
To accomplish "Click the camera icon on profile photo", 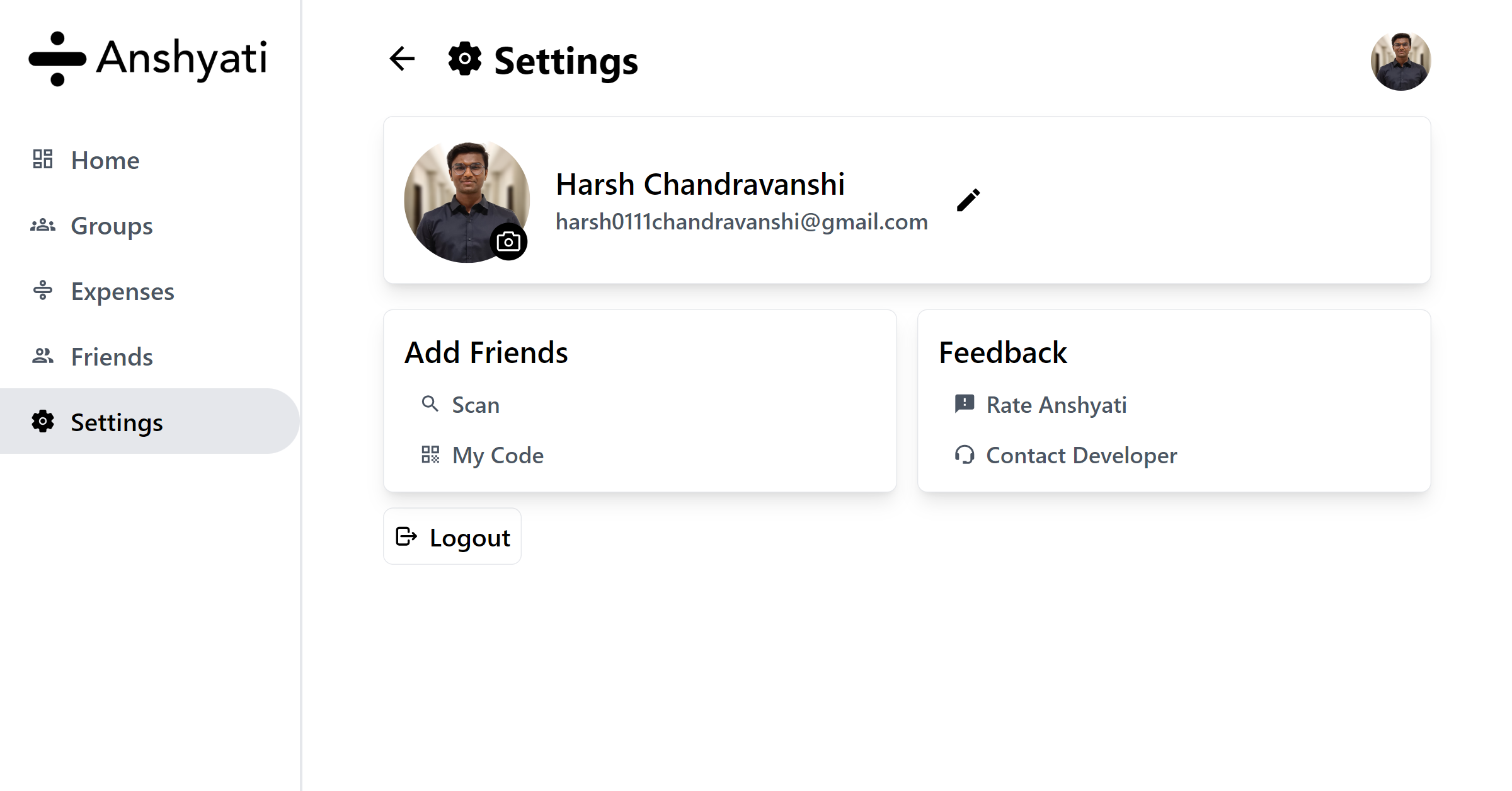I will (508, 241).
